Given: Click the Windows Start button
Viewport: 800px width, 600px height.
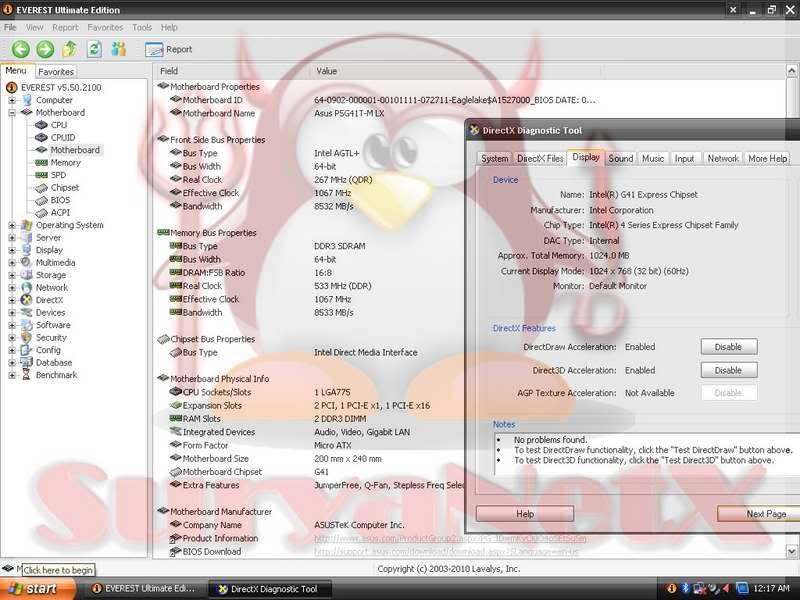Looking at the screenshot, I should point(38,589).
